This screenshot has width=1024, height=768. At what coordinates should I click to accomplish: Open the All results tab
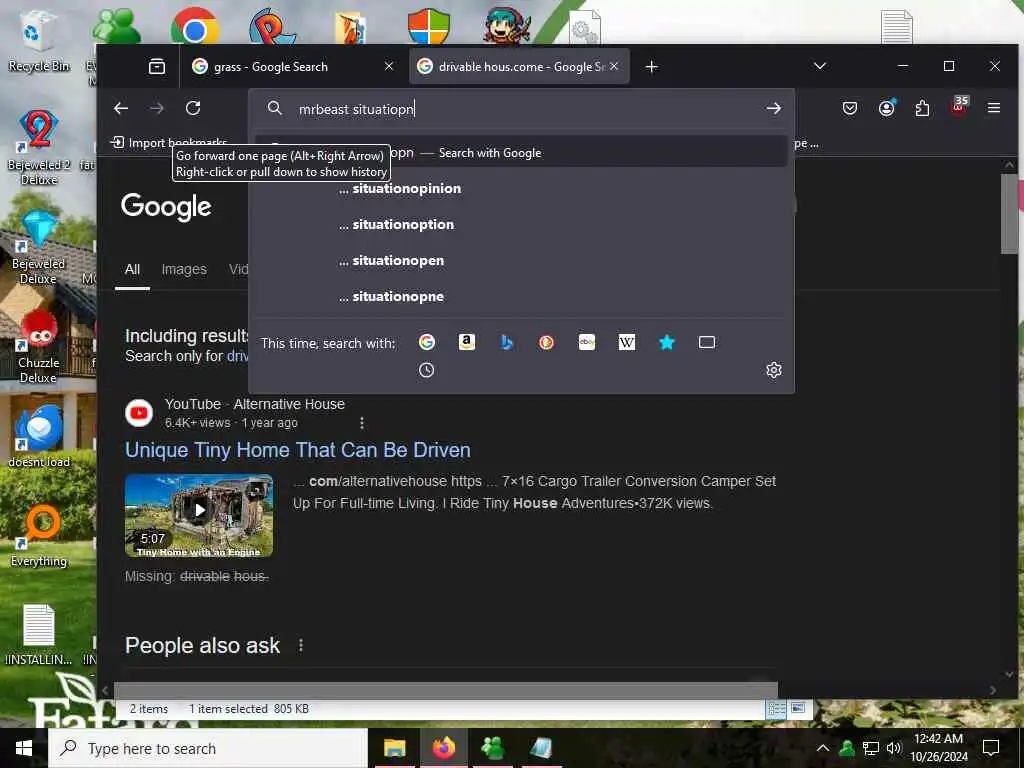coord(132,269)
